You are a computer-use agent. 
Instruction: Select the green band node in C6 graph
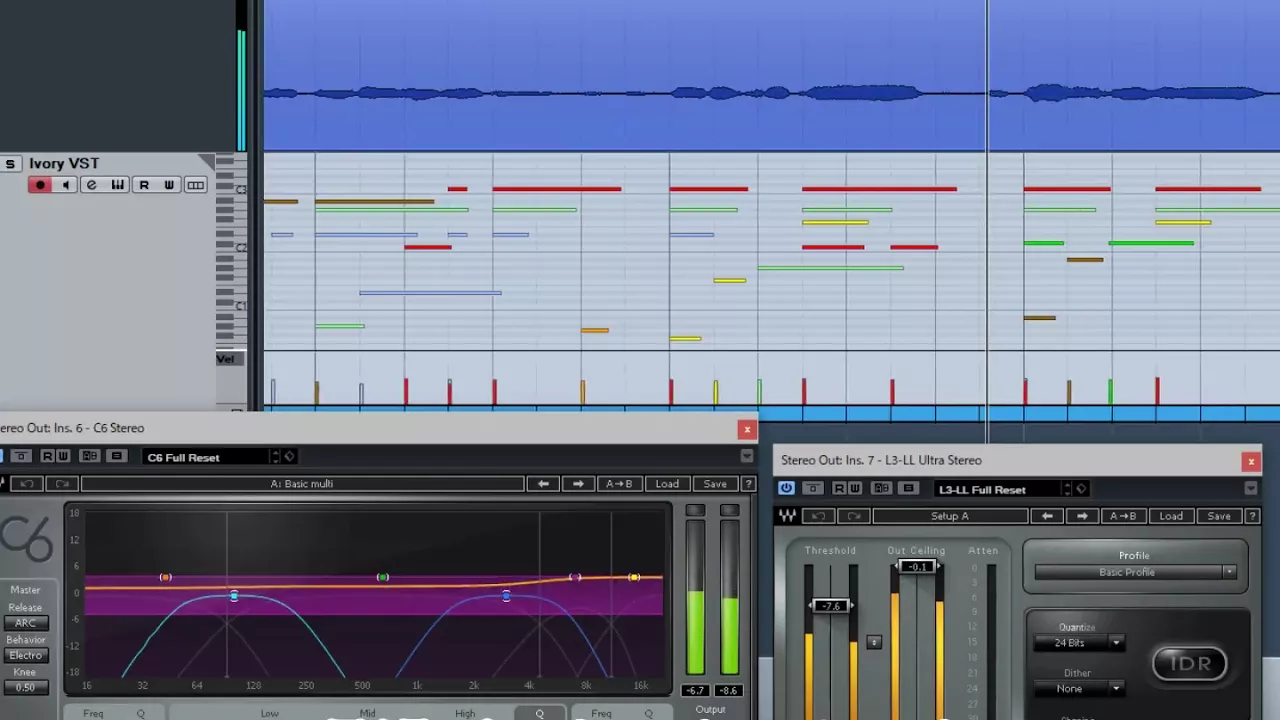tap(383, 577)
